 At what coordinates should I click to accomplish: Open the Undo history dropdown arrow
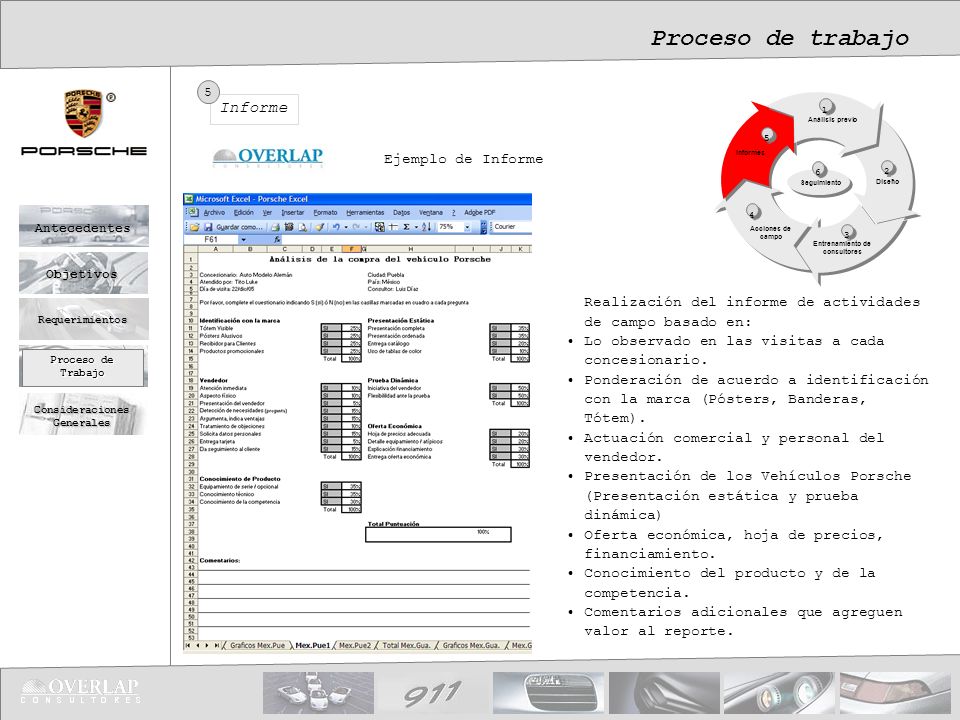[346, 227]
